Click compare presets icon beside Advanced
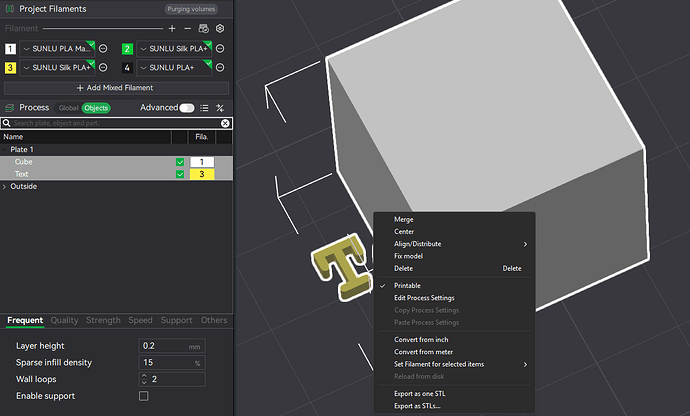The height and width of the screenshot is (416, 690). pos(220,108)
